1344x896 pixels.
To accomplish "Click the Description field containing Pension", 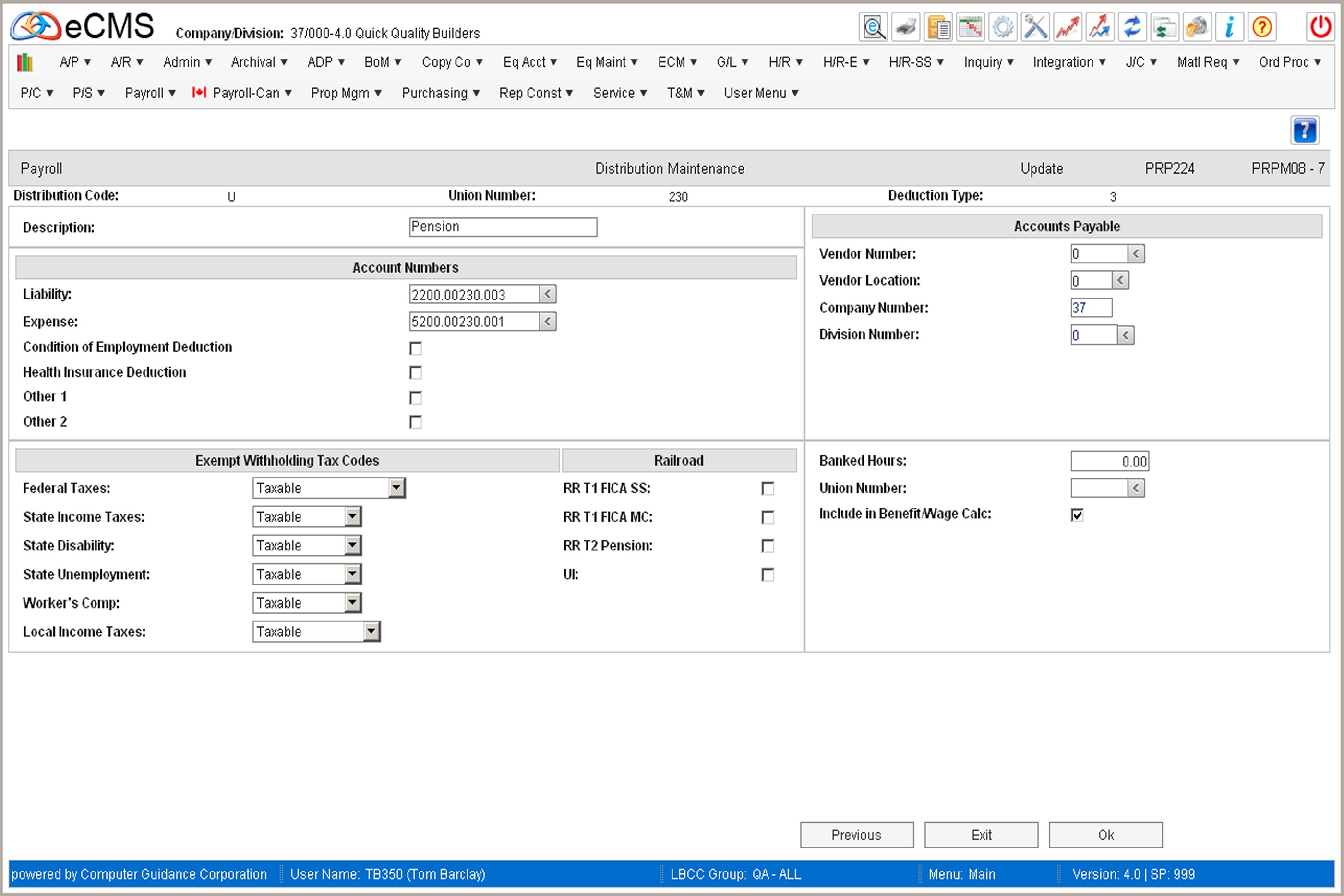I will point(504,227).
